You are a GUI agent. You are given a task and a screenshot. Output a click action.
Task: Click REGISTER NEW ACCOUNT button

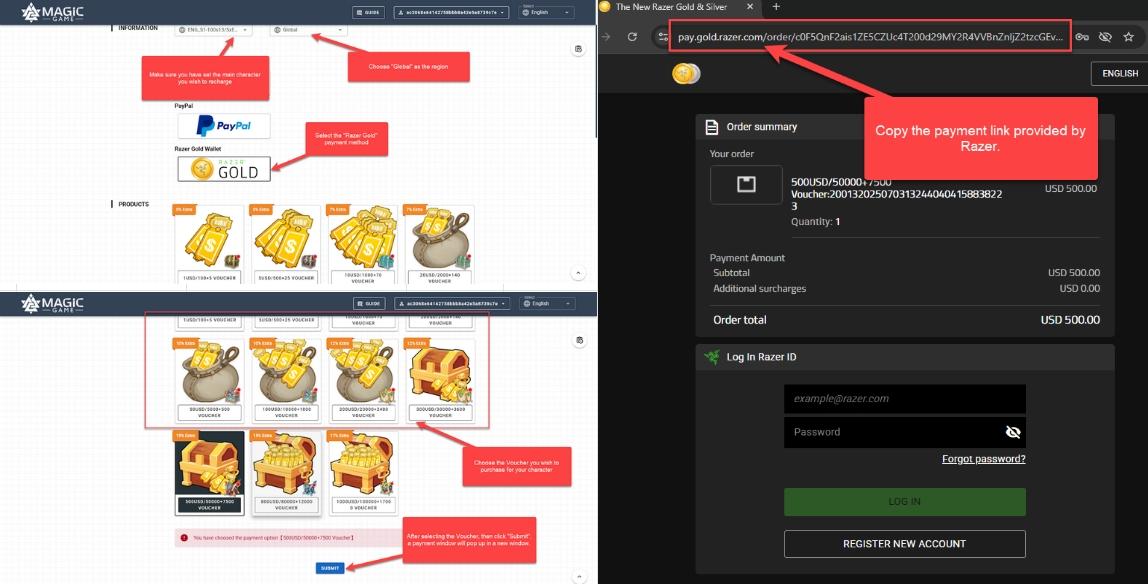point(904,544)
